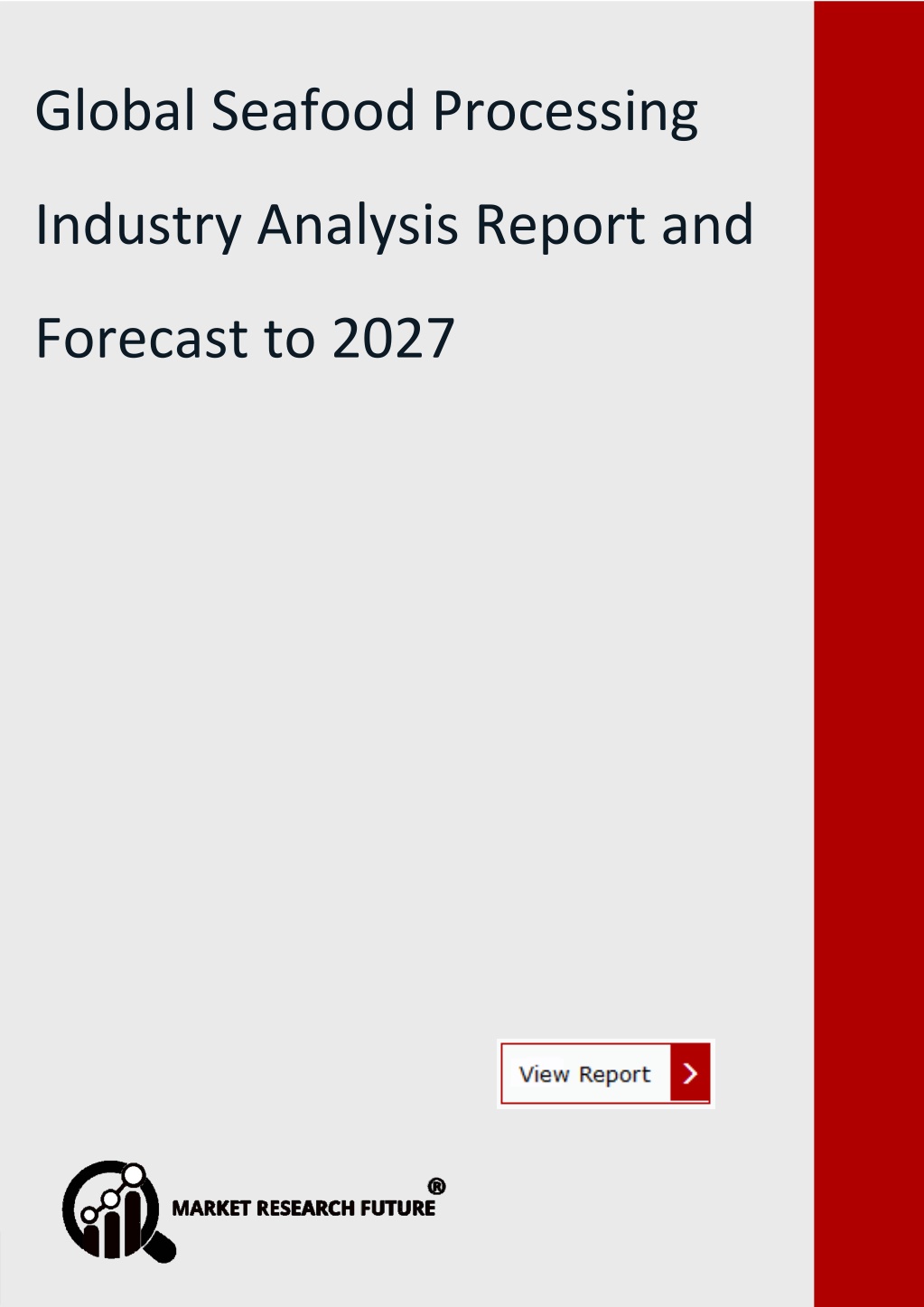The image size is (924, 1307).
Task: Click the red arrow beside View Report
Action: pyautogui.click(x=690, y=1073)
